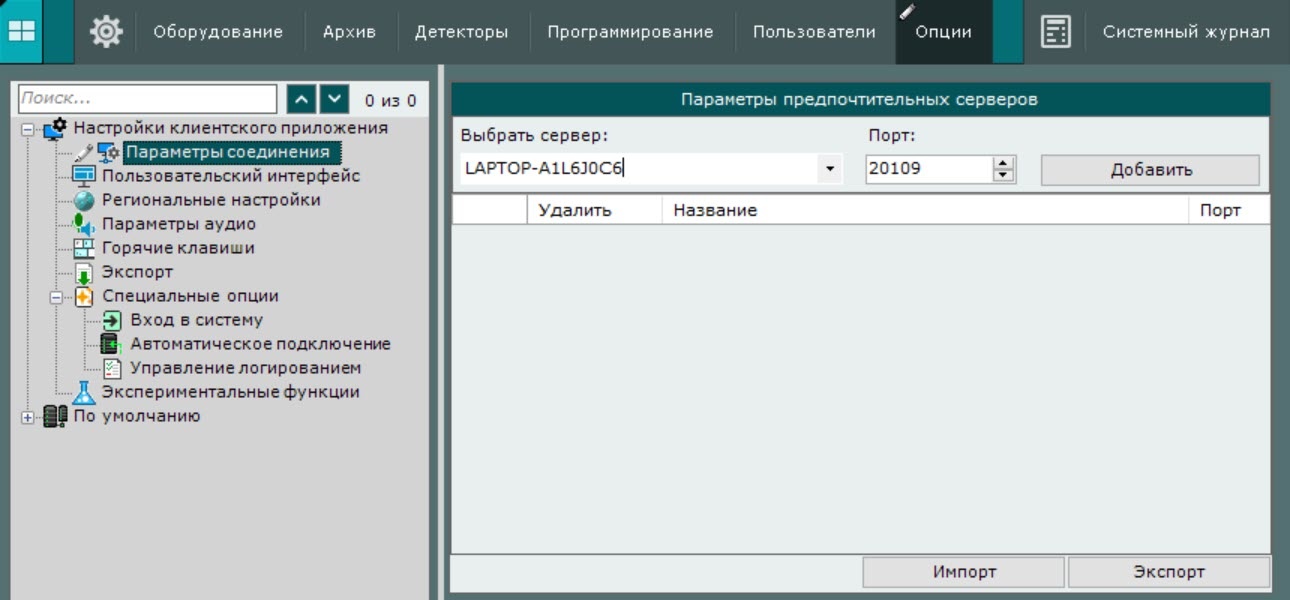Jump to next search result down arrow
This screenshot has height=600, width=1290.
(335, 99)
